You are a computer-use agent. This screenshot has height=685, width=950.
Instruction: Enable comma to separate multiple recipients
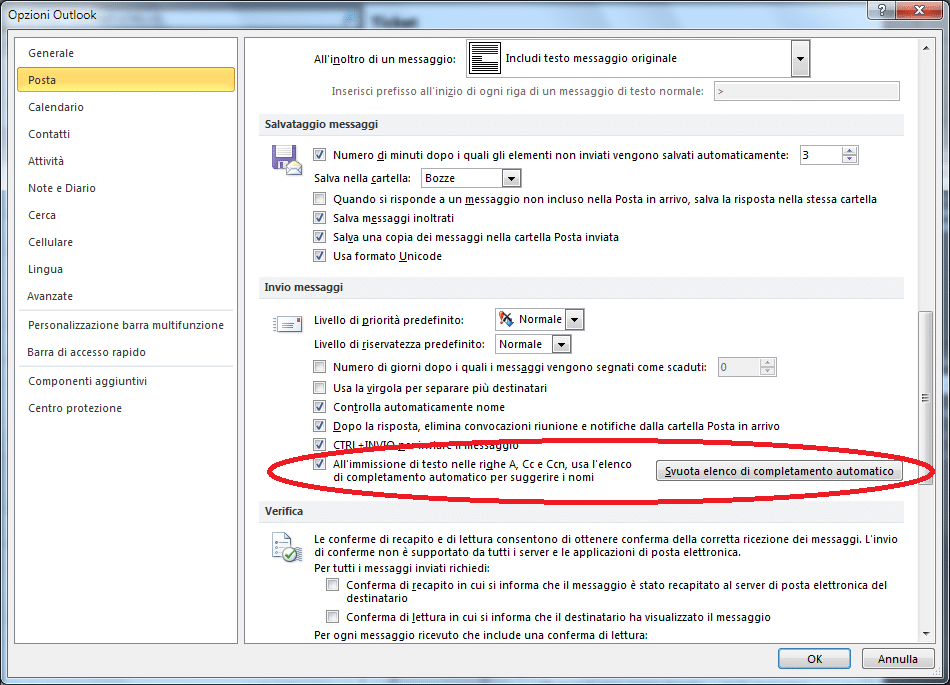[319, 388]
